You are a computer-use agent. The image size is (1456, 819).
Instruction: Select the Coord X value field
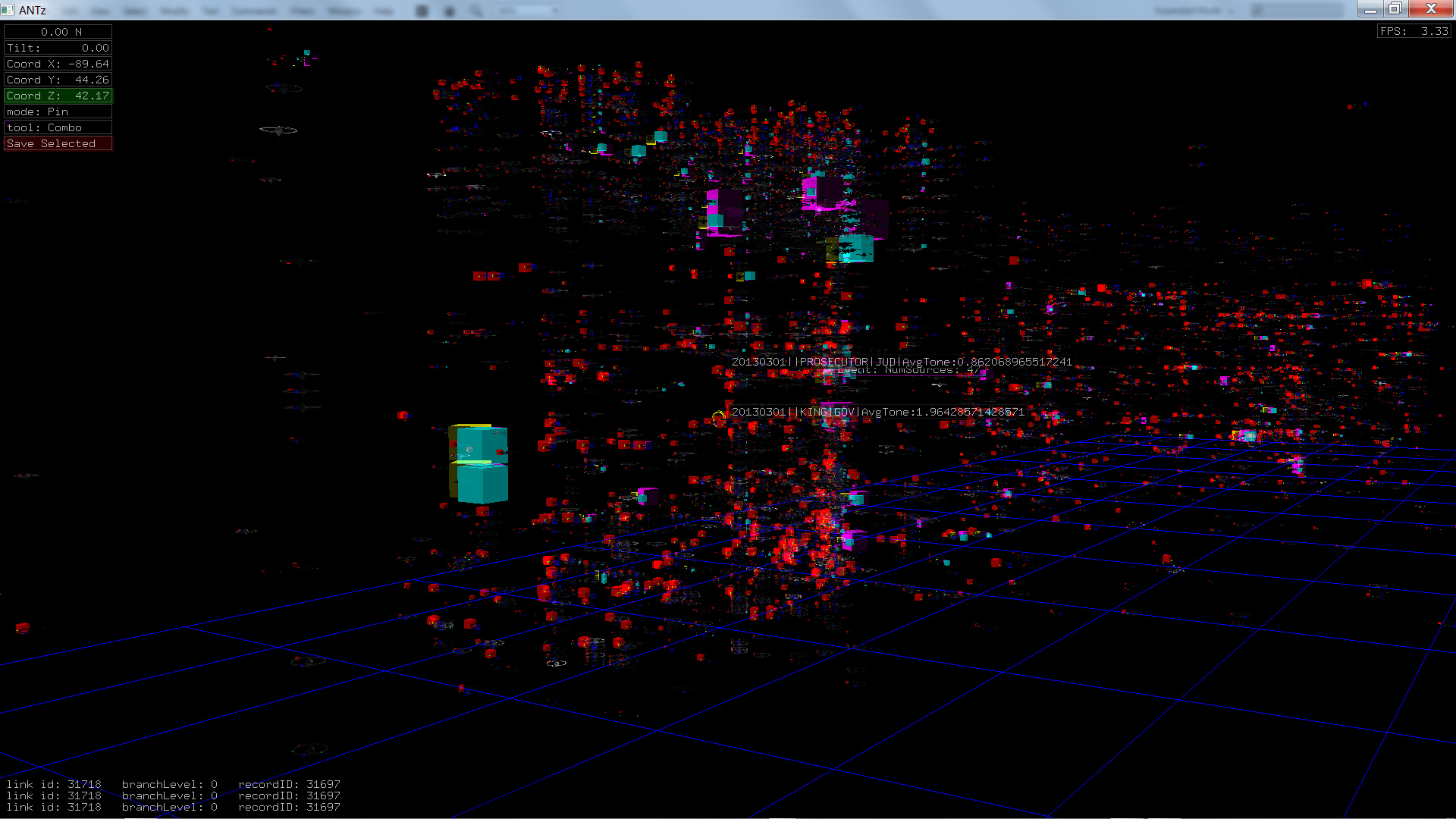click(58, 64)
